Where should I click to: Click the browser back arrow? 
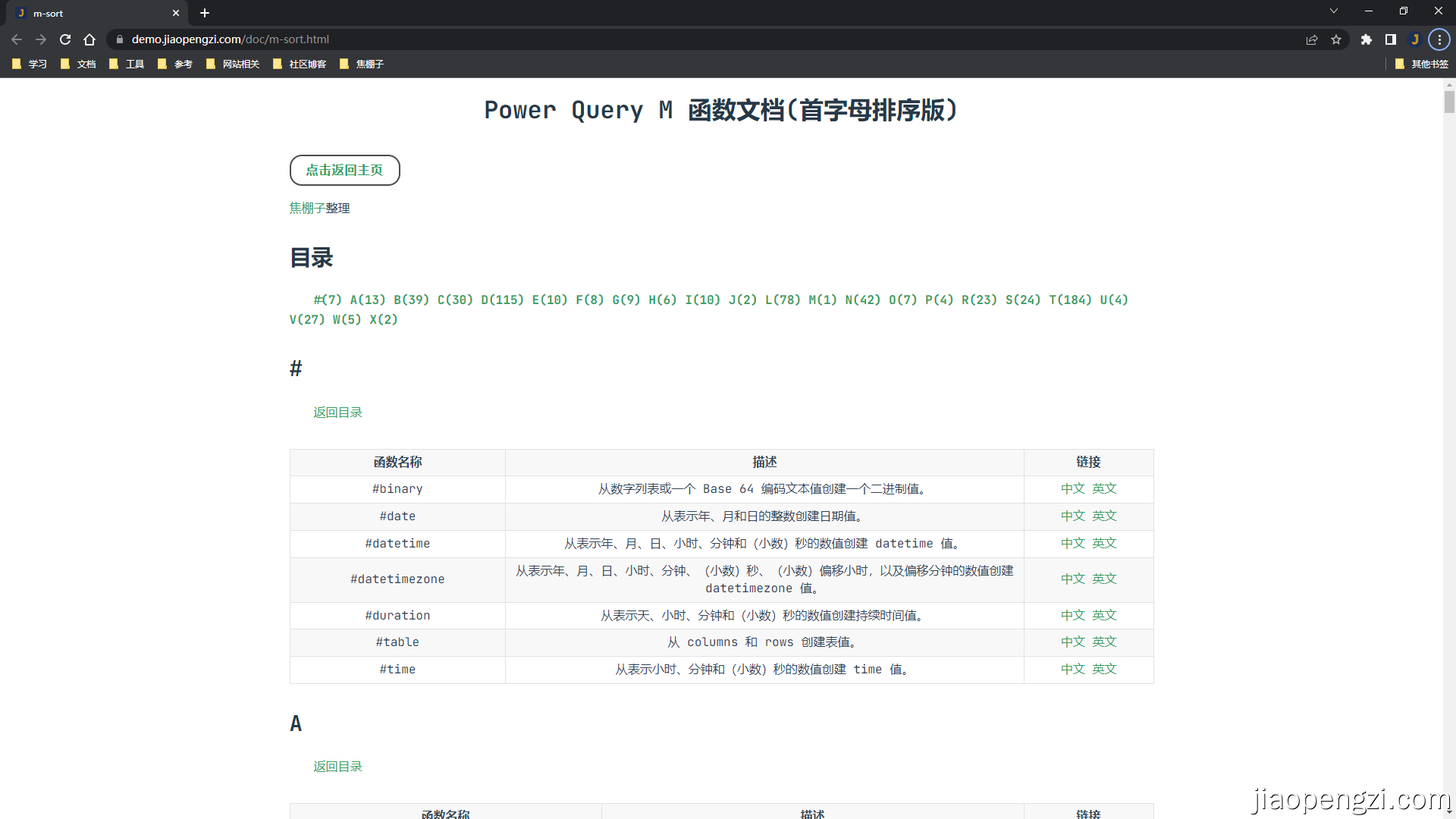tap(17, 39)
